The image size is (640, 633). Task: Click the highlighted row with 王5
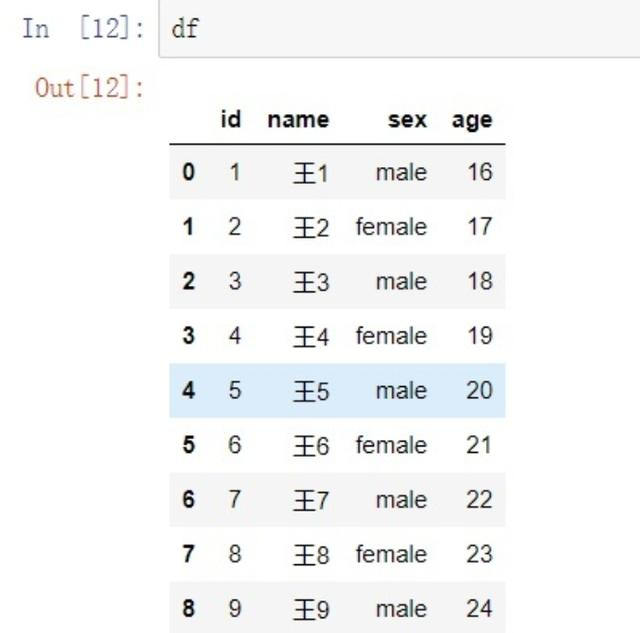click(x=338, y=391)
